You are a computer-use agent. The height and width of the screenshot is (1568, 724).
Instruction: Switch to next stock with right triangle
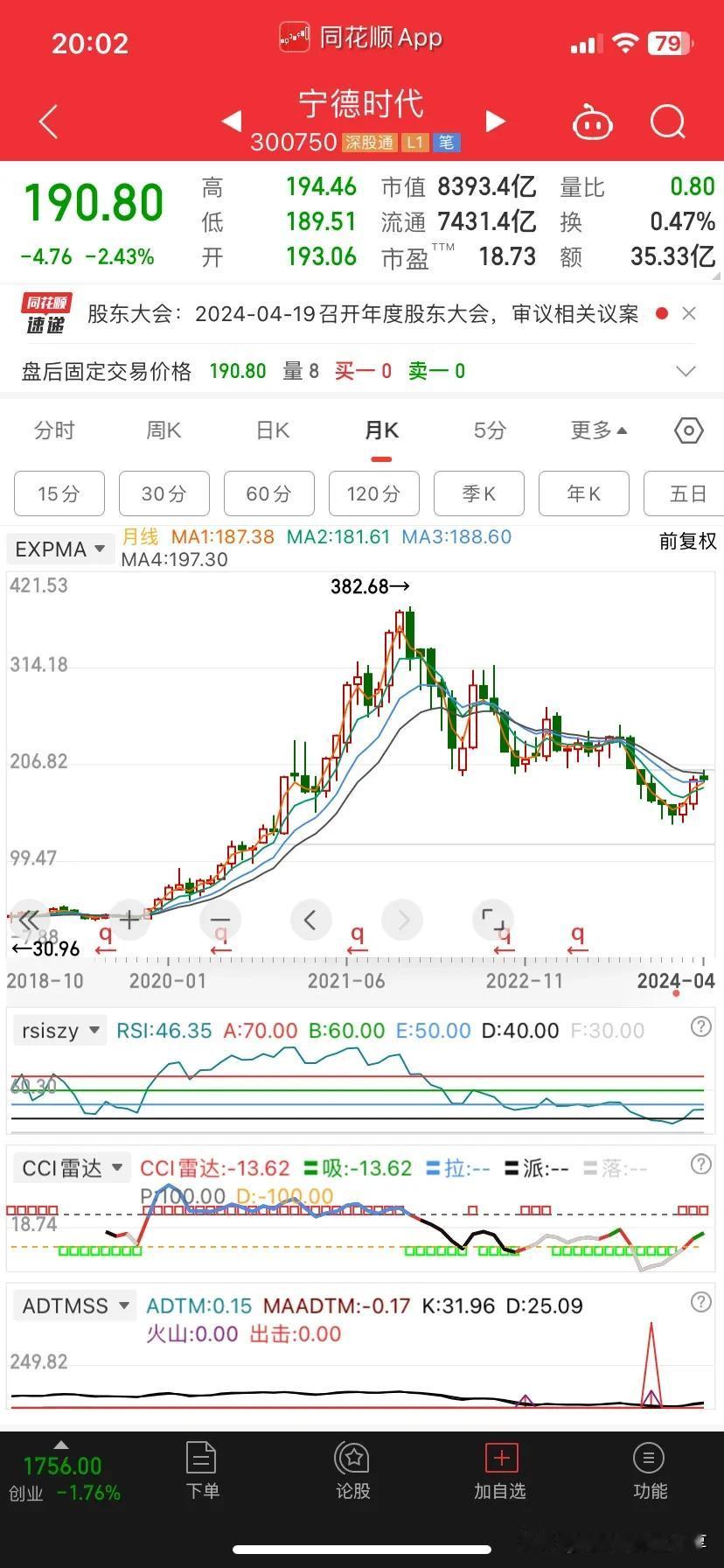495,122
